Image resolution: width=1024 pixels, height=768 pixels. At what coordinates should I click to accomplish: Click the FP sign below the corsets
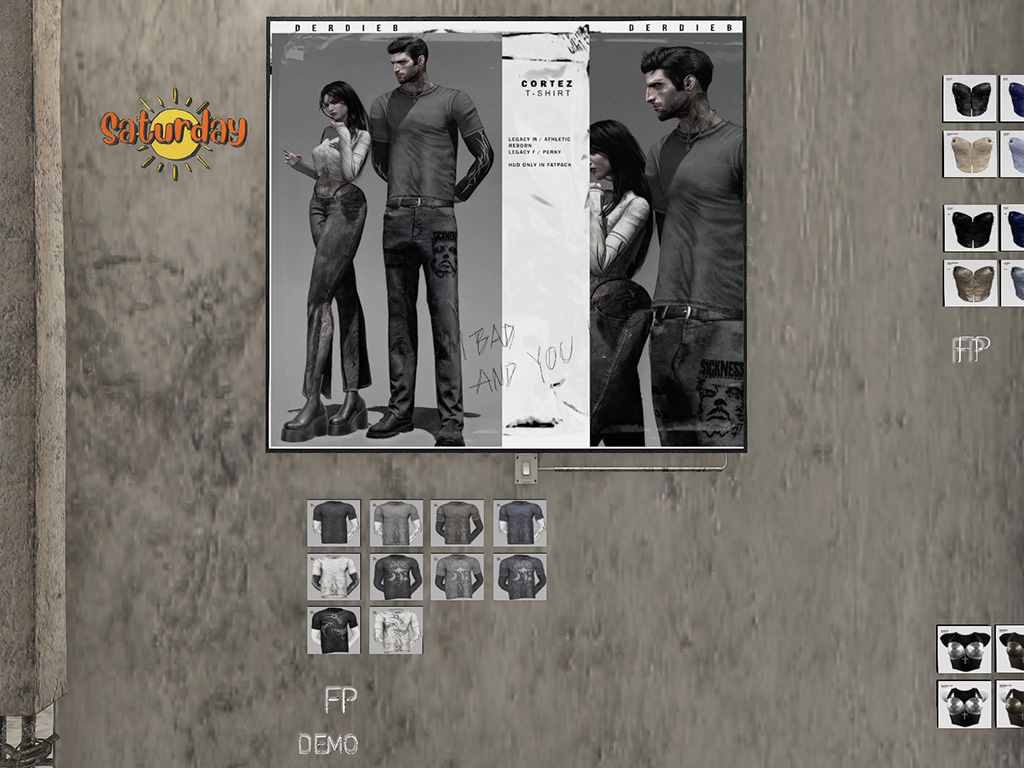click(x=970, y=348)
